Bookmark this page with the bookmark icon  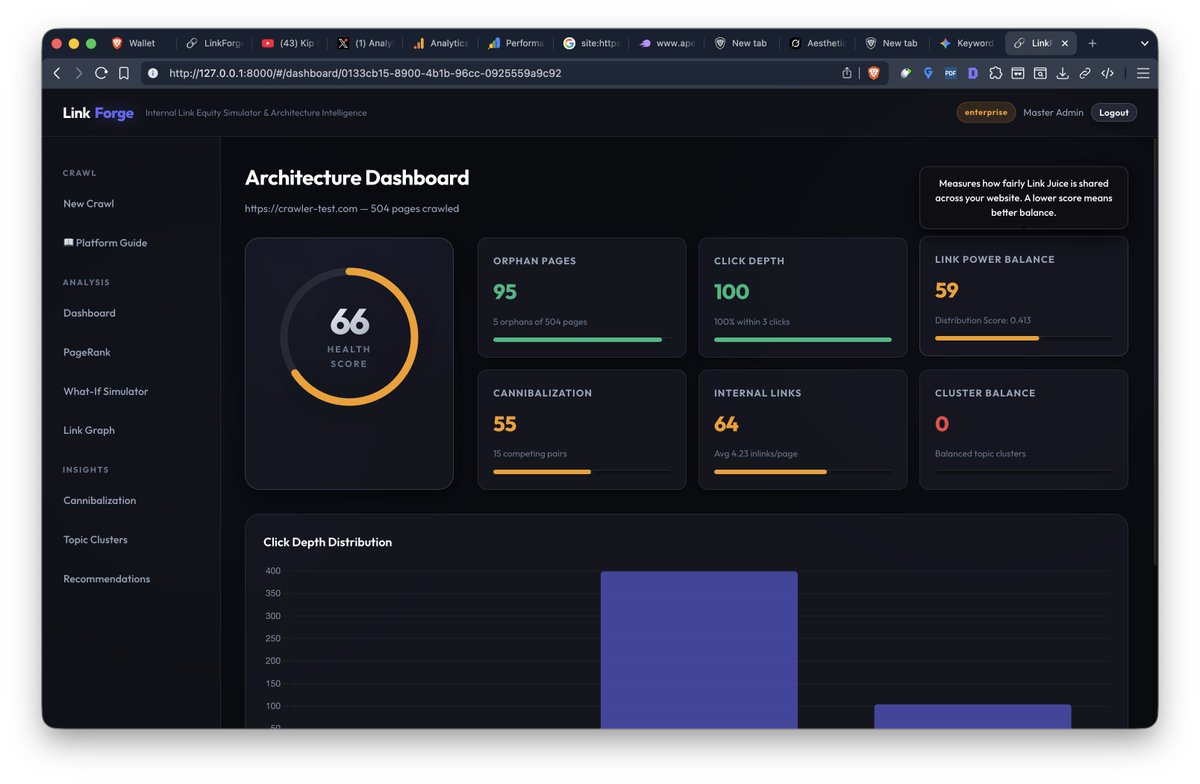(124, 73)
